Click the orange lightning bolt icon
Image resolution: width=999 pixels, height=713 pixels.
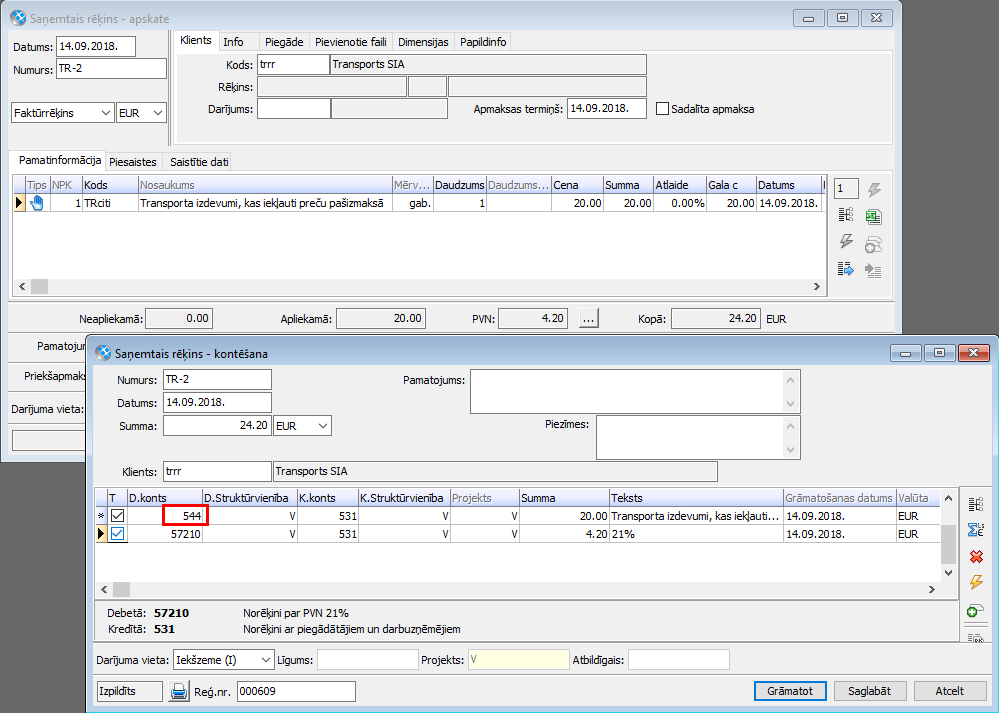[x=976, y=582]
